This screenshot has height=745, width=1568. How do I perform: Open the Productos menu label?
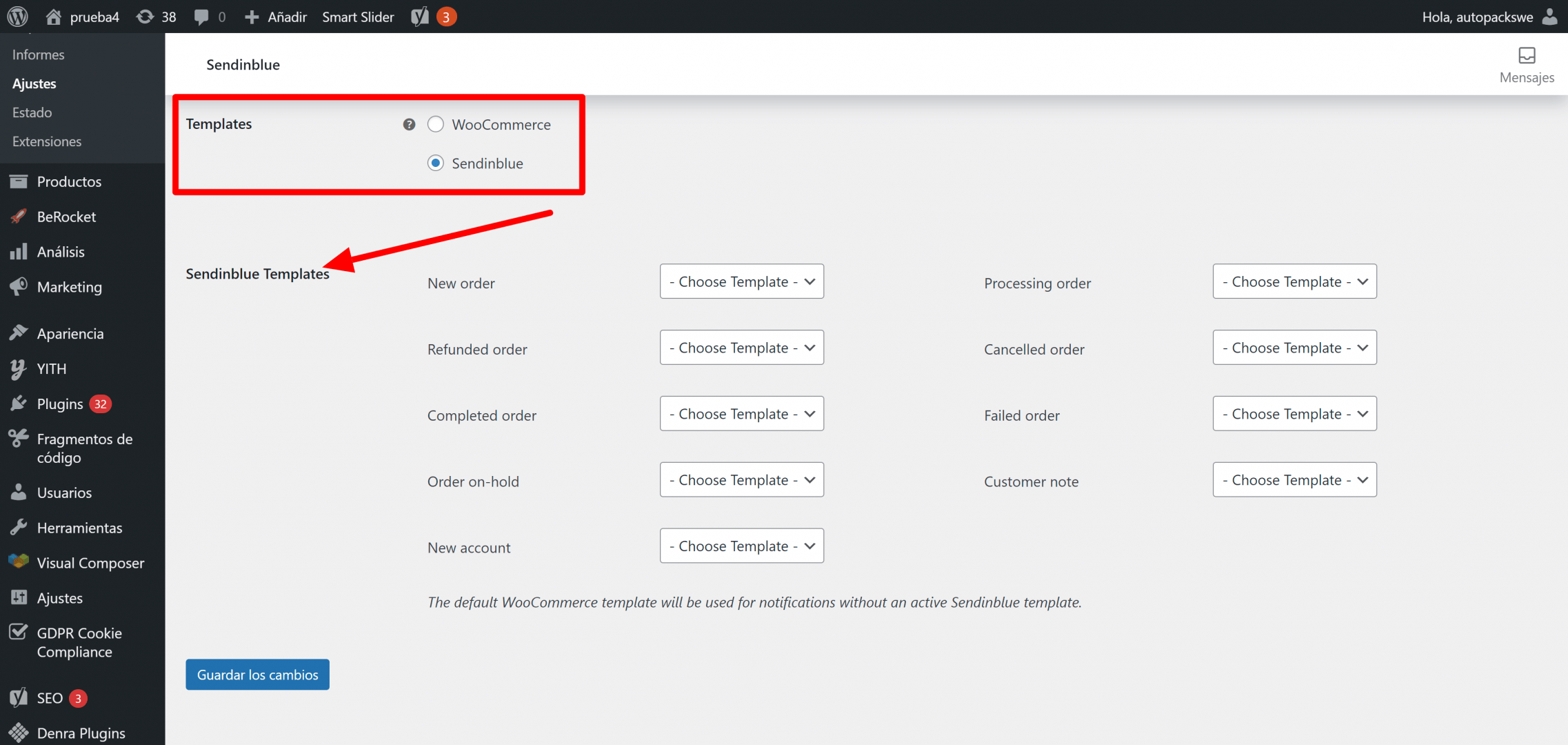click(x=69, y=181)
